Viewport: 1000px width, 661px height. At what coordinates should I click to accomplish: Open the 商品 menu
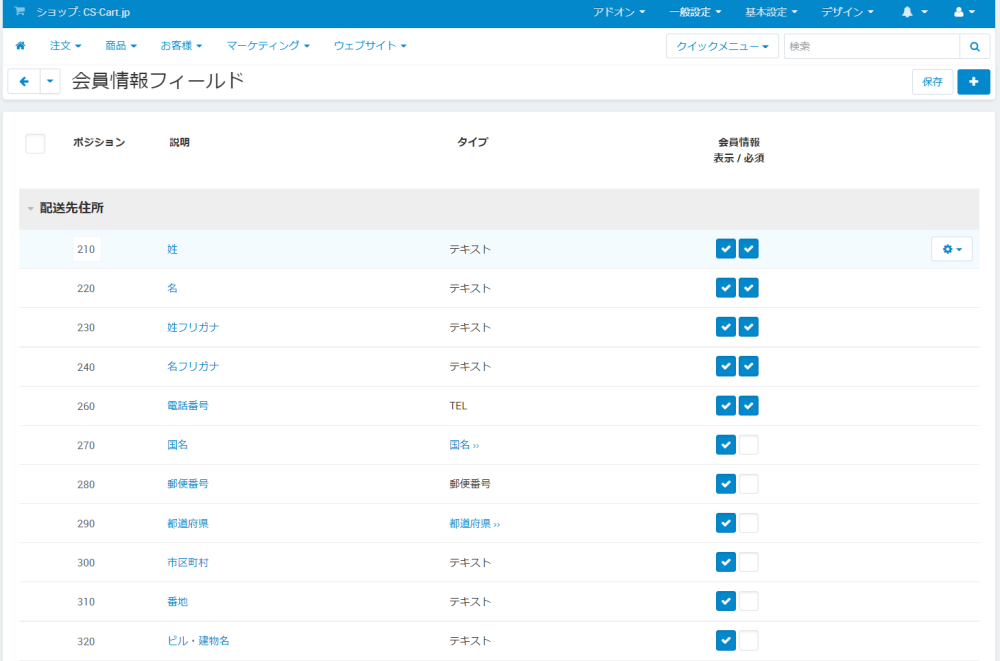121,46
